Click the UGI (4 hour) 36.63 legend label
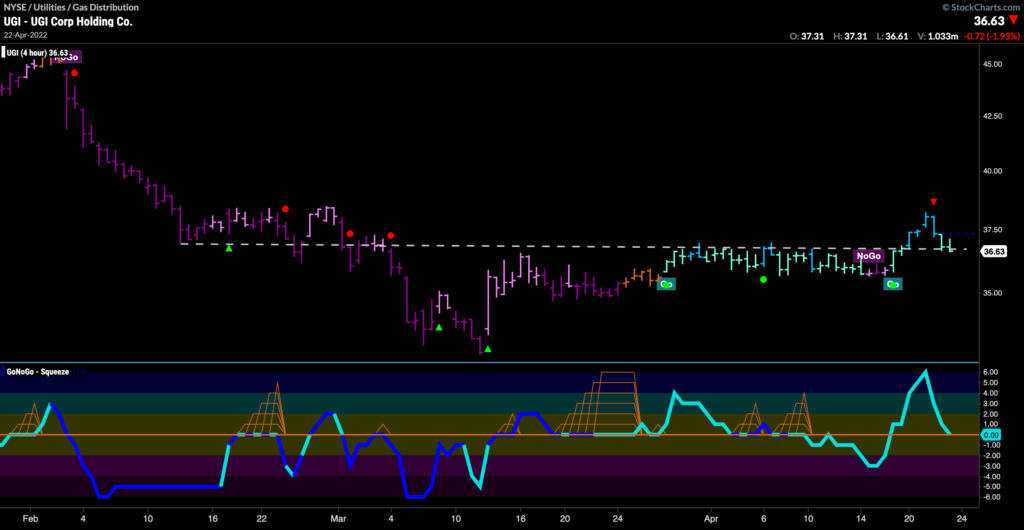 (37, 53)
